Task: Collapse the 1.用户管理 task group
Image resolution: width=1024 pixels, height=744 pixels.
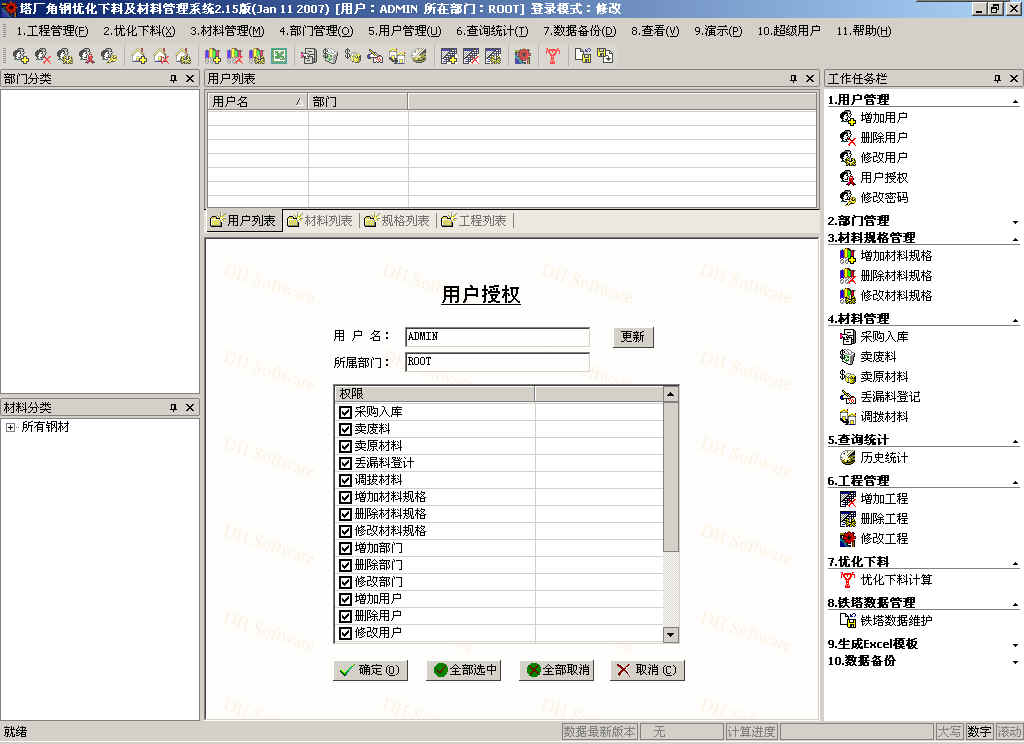Action: point(1015,101)
